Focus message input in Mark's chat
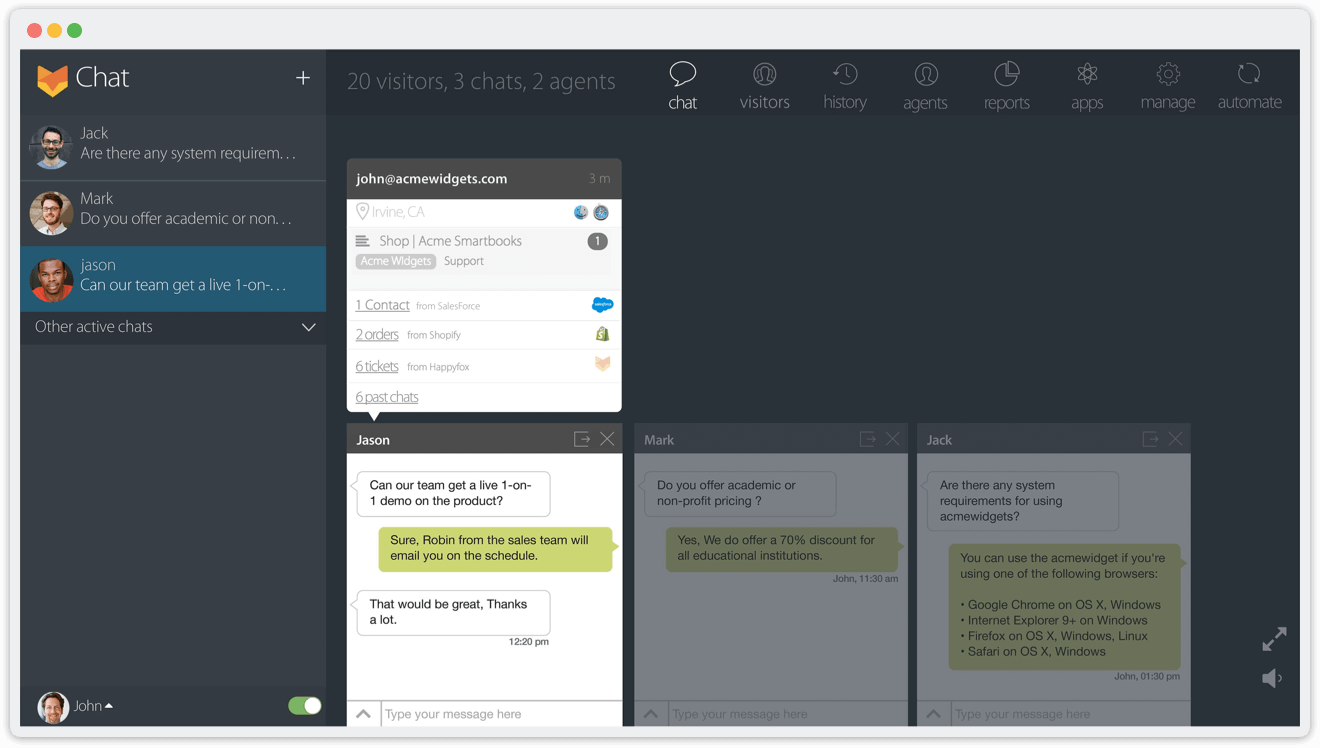The image size is (1320, 748). point(788,714)
